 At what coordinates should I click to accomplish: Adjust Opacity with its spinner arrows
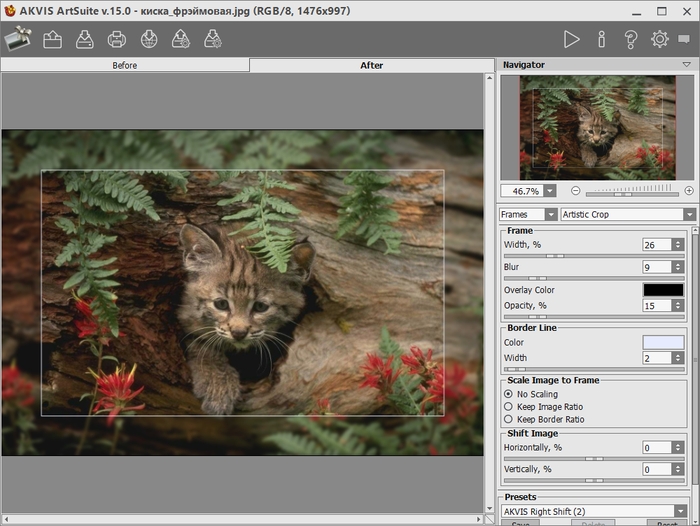(678, 306)
